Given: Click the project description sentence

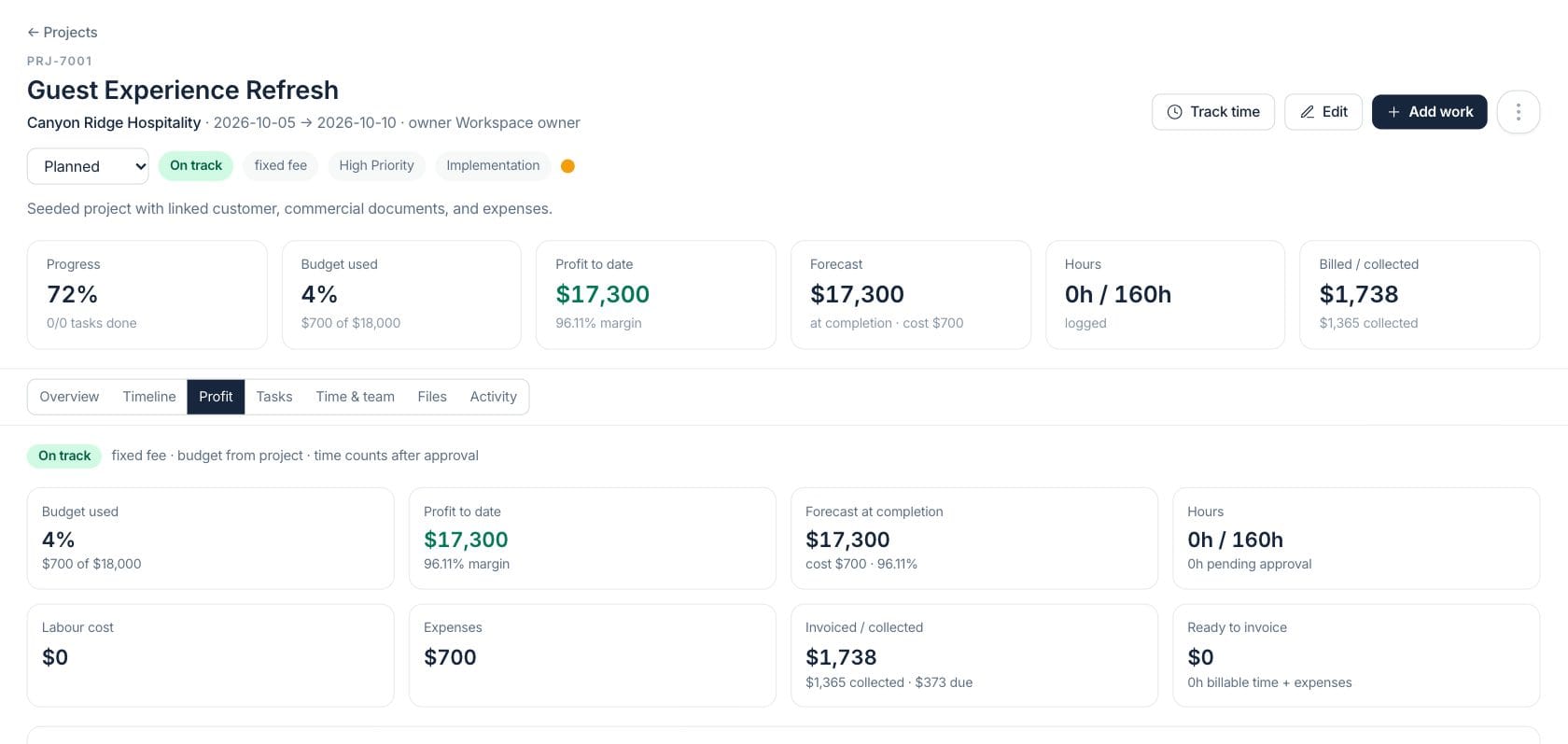Looking at the screenshot, I should tap(289, 208).
